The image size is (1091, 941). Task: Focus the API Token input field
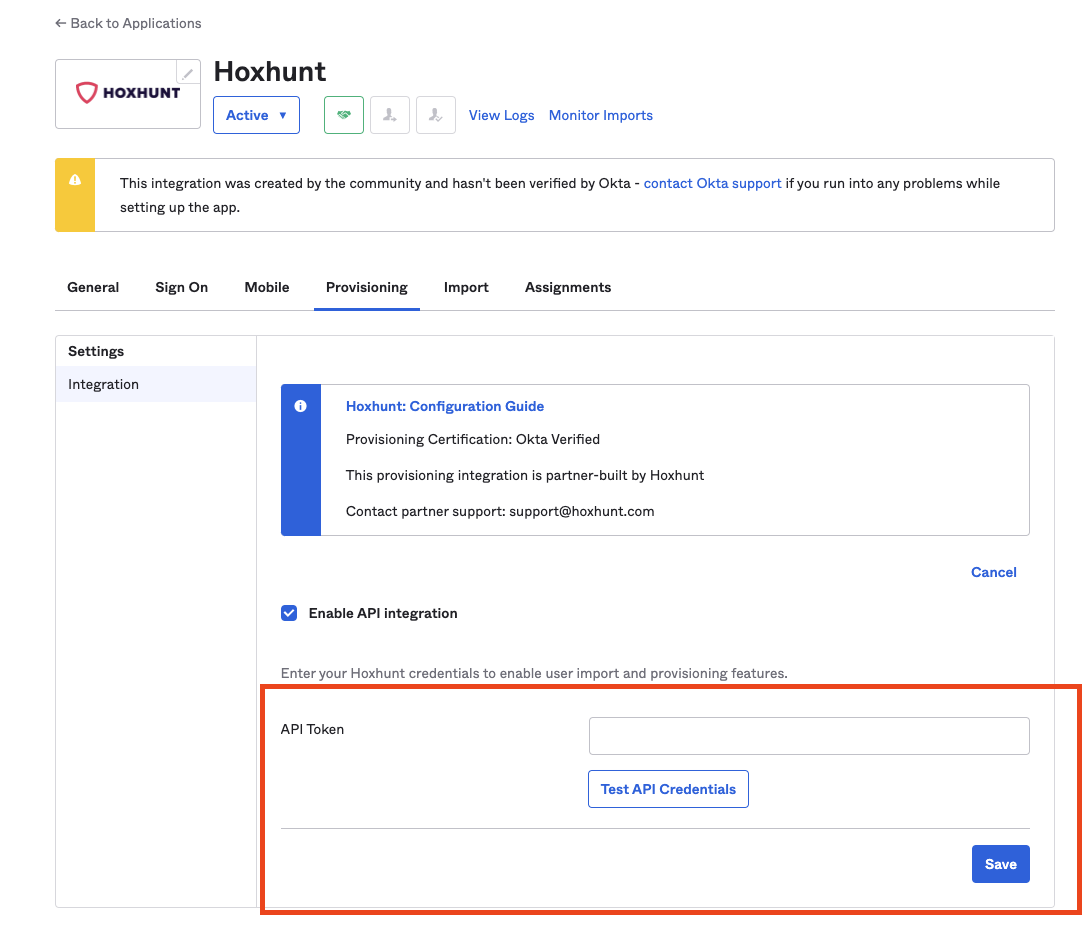809,736
